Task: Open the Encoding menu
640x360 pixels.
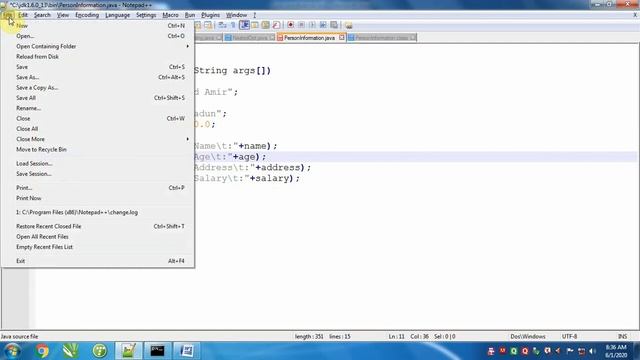Action: coord(87,15)
